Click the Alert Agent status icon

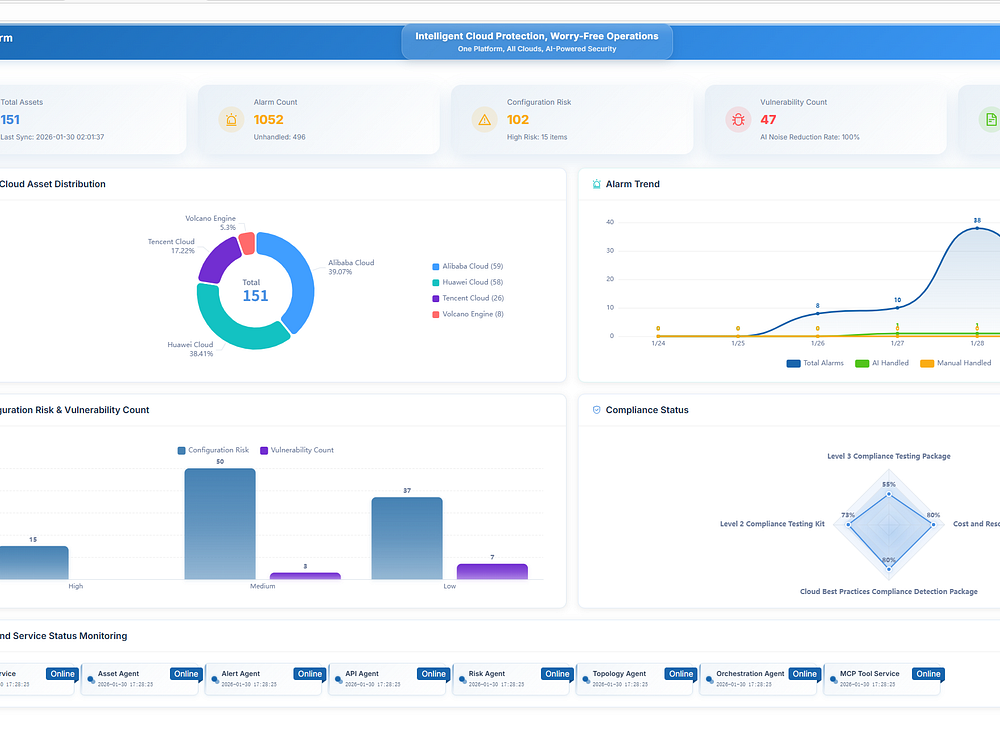[215, 680]
